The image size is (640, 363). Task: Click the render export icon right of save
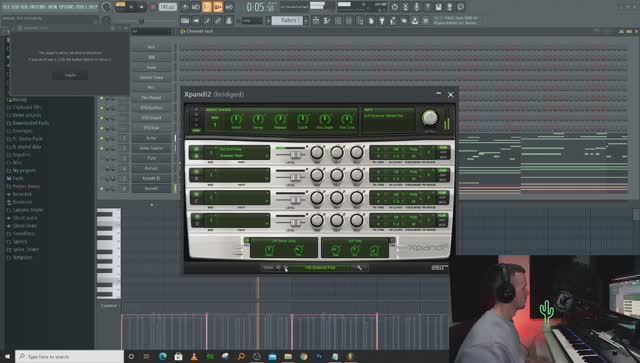pos(449,7)
